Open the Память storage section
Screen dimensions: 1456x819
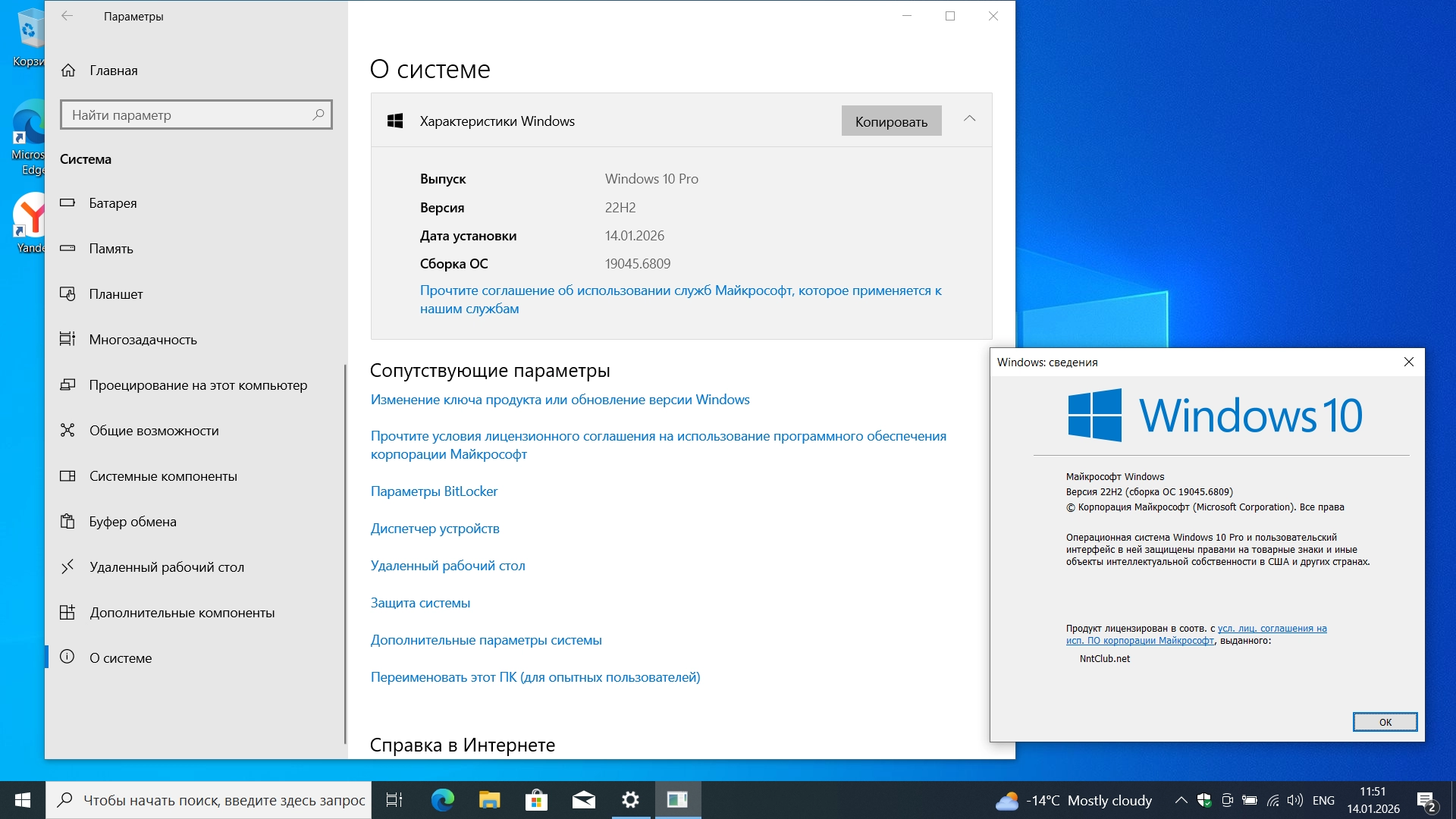coord(111,249)
